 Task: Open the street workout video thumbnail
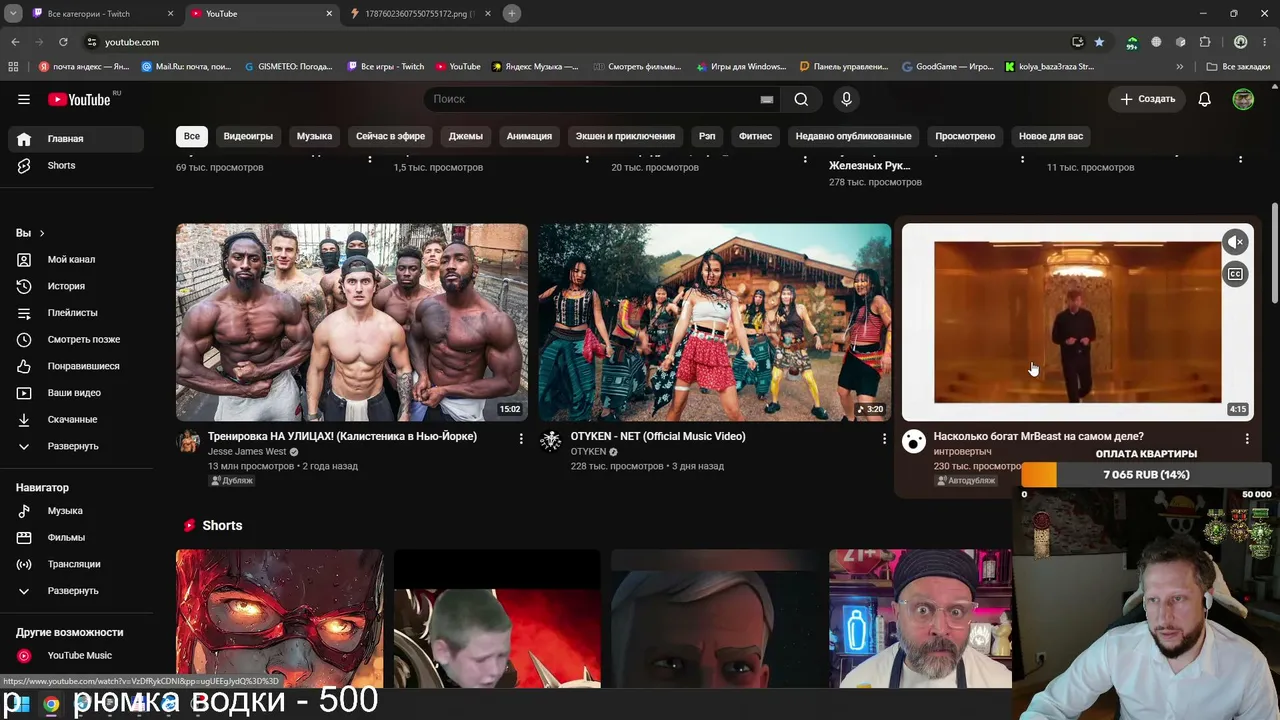pos(352,322)
